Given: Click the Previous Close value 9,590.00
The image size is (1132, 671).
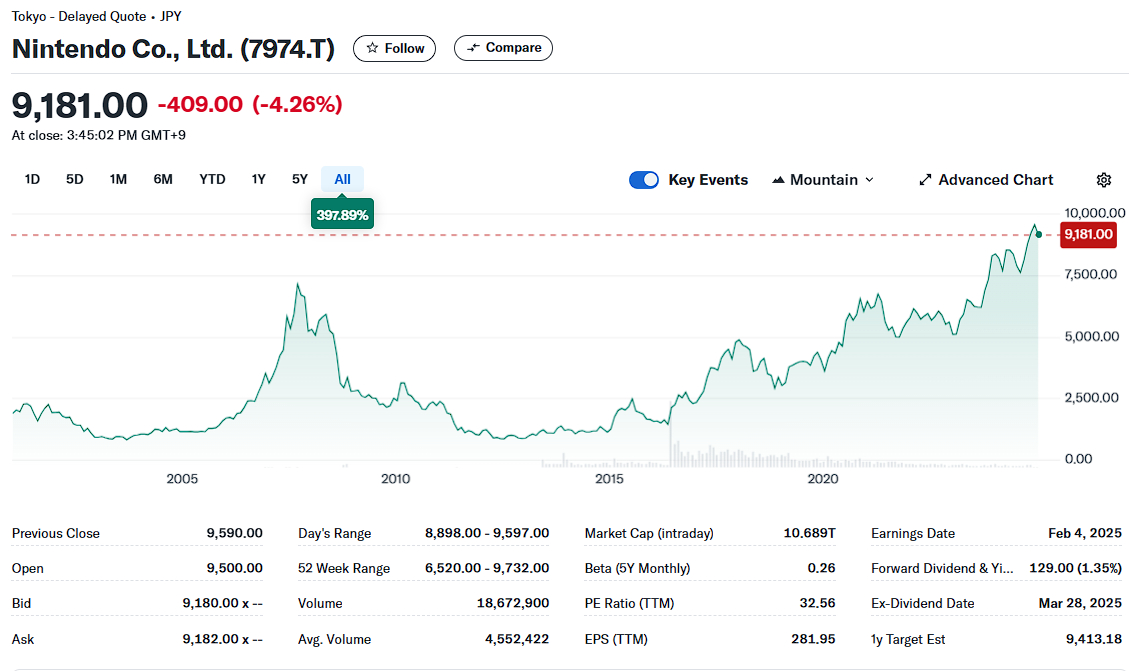Looking at the screenshot, I should click(235, 533).
